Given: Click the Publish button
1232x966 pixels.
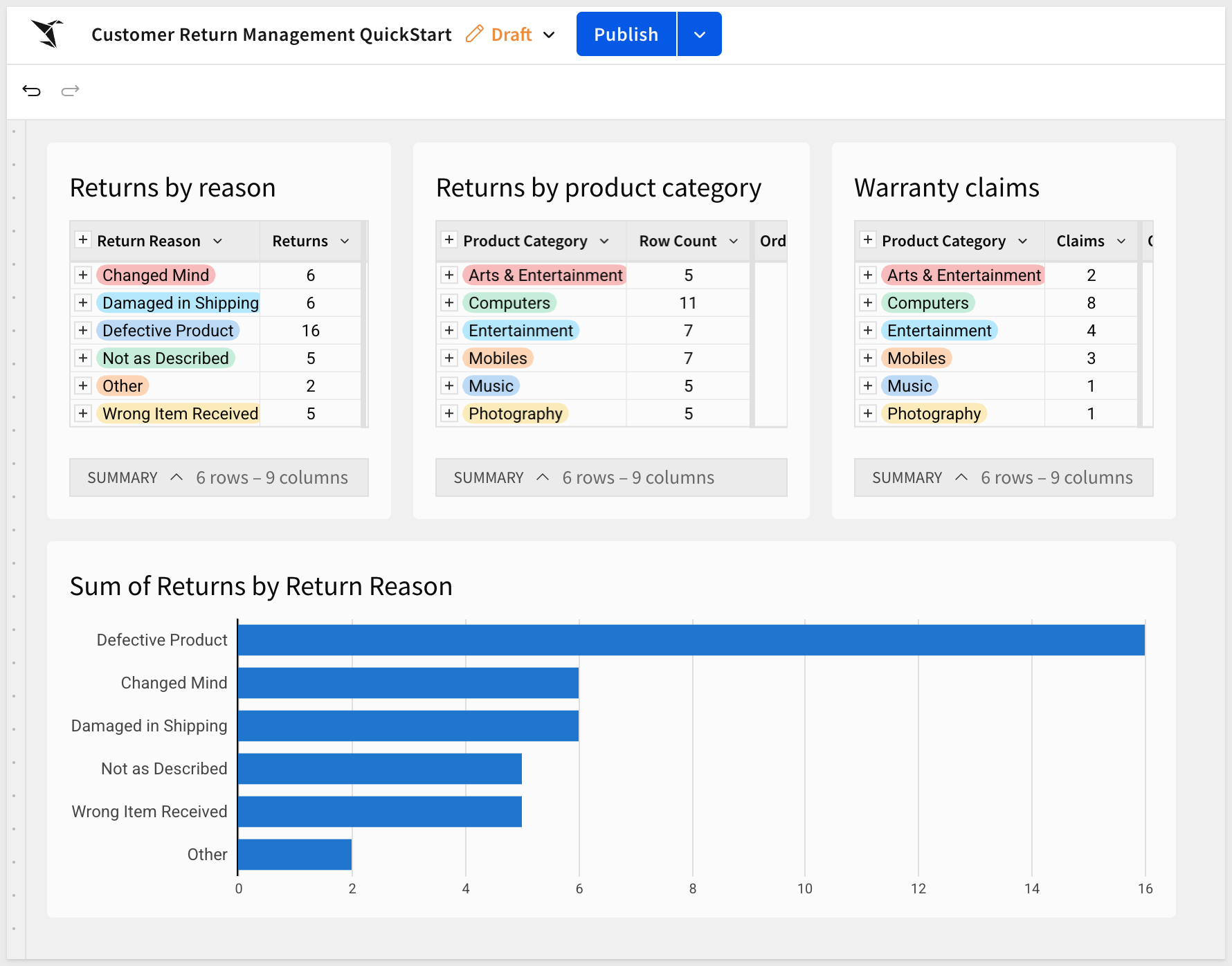Looking at the screenshot, I should [626, 35].
